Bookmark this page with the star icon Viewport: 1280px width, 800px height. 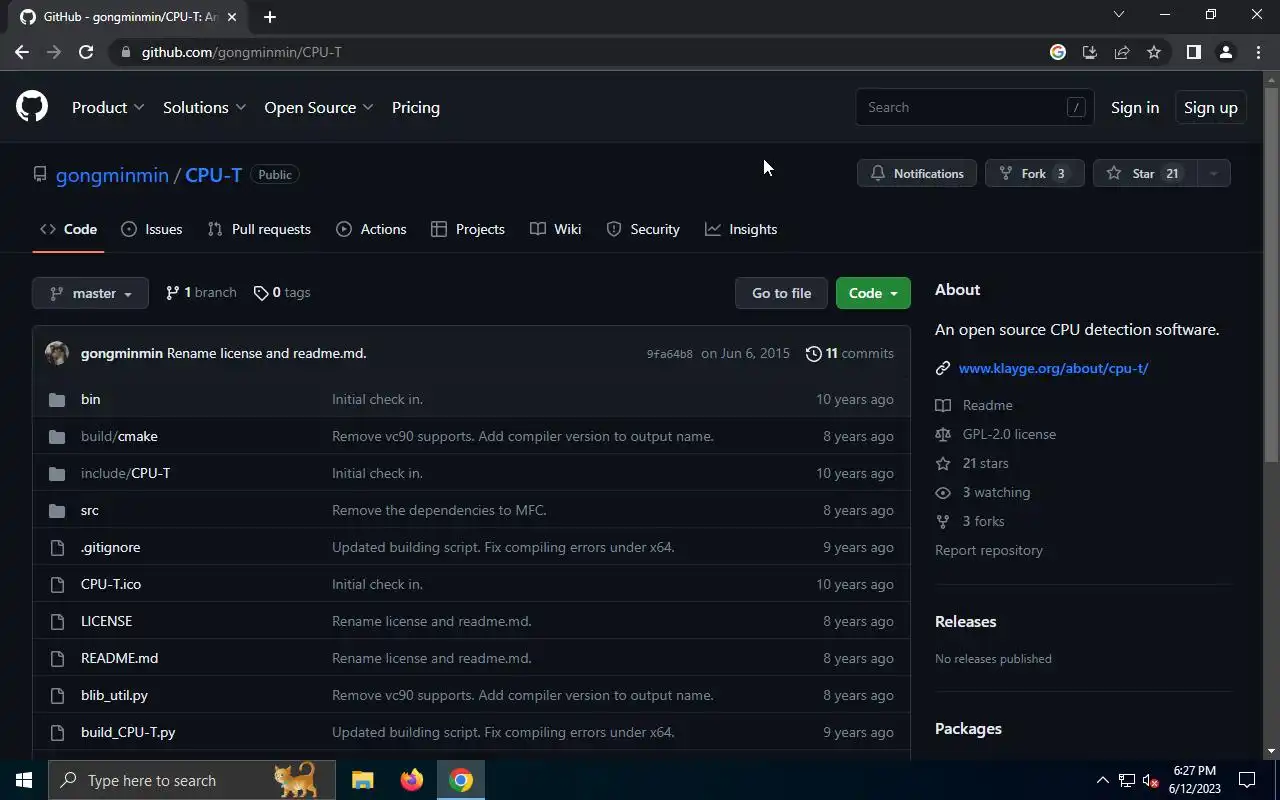click(1154, 52)
